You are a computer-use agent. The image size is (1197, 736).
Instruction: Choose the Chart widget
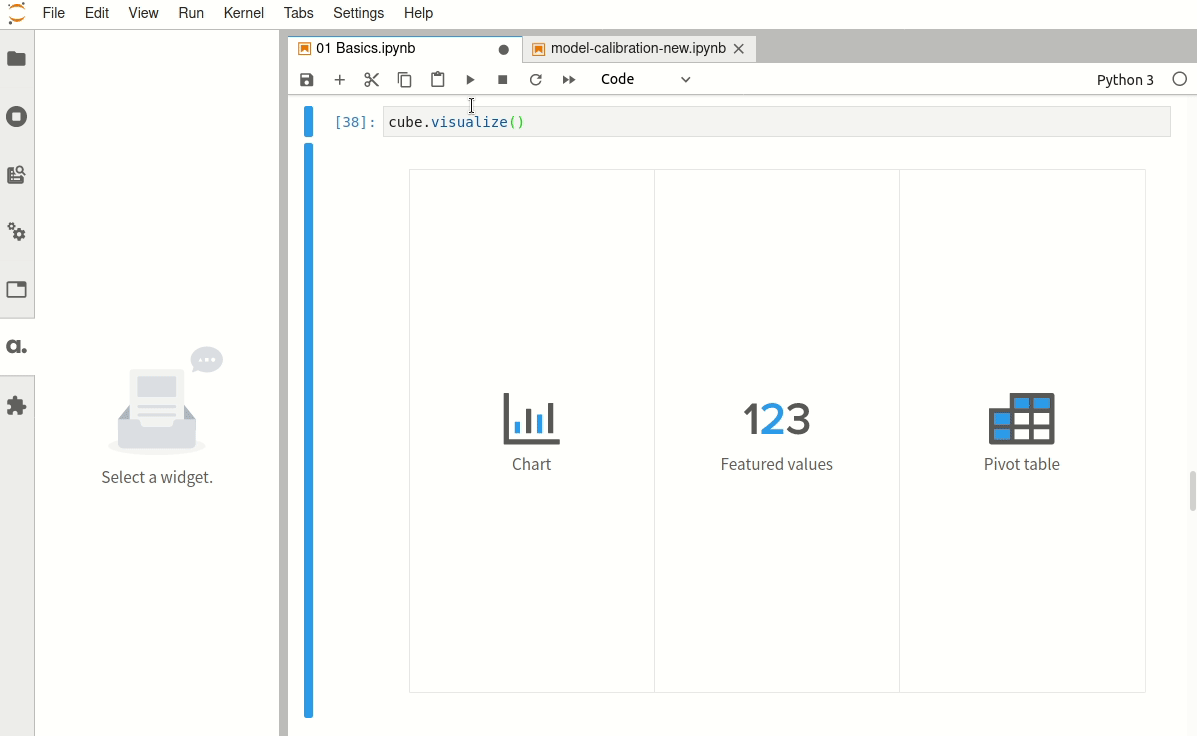[531, 431]
